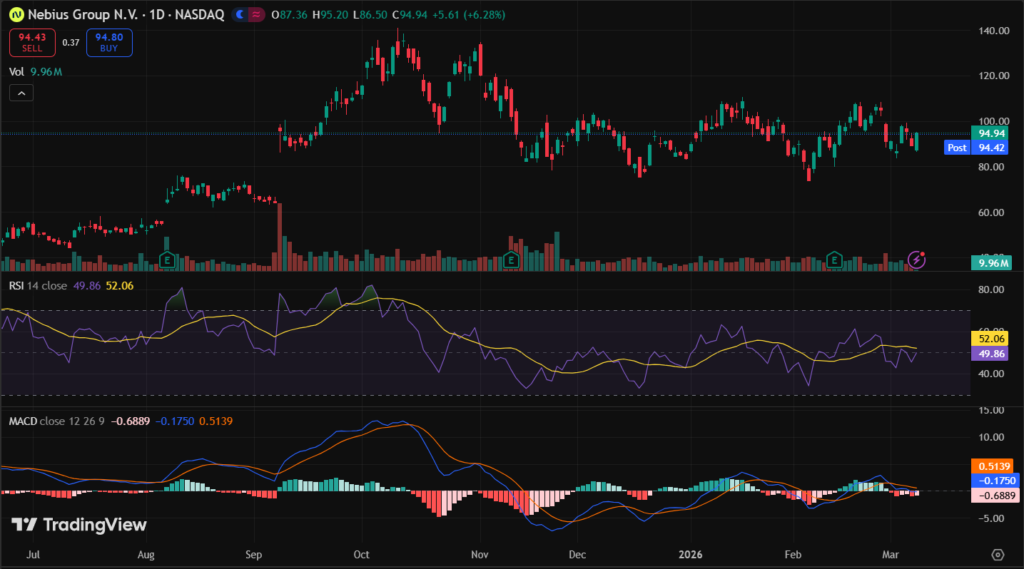Click the purple lightning upcoming-event icon
Screen dimensions: 1024x569
point(917,260)
